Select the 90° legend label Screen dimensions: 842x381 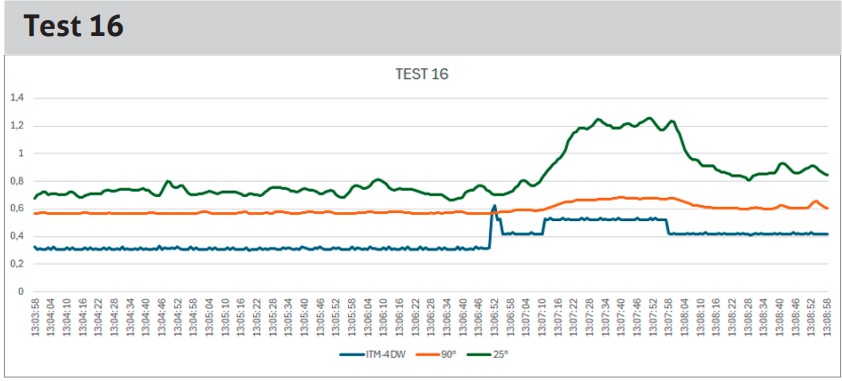coord(449,355)
